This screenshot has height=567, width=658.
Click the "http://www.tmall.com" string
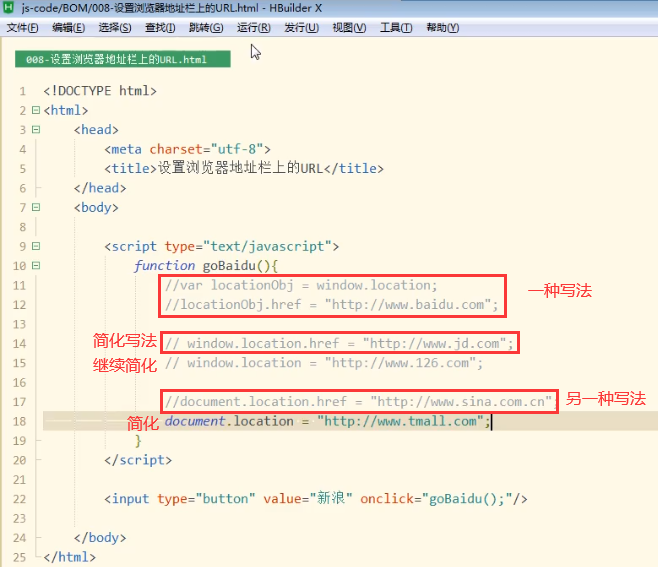pyautogui.click(x=400, y=421)
